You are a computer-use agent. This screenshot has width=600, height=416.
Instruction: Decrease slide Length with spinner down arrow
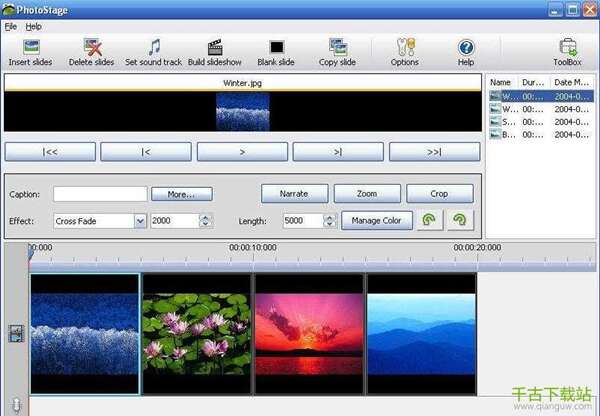click(x=329, y=224)
